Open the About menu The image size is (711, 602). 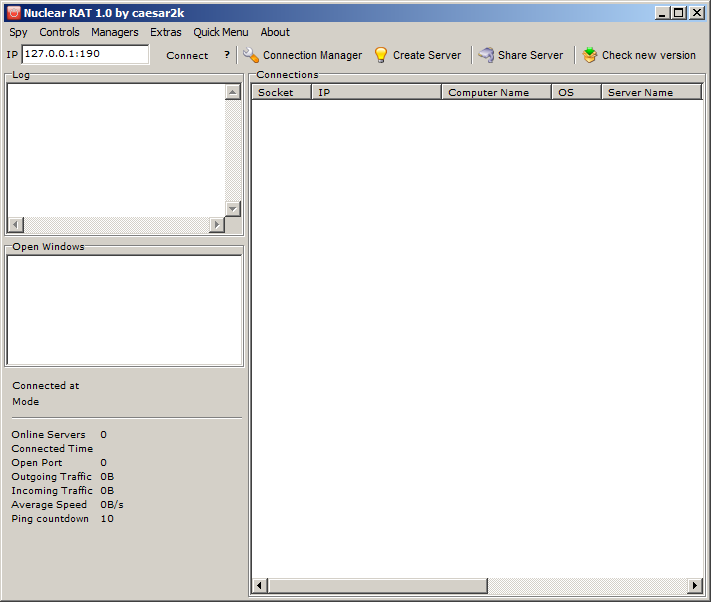(275, 32)
